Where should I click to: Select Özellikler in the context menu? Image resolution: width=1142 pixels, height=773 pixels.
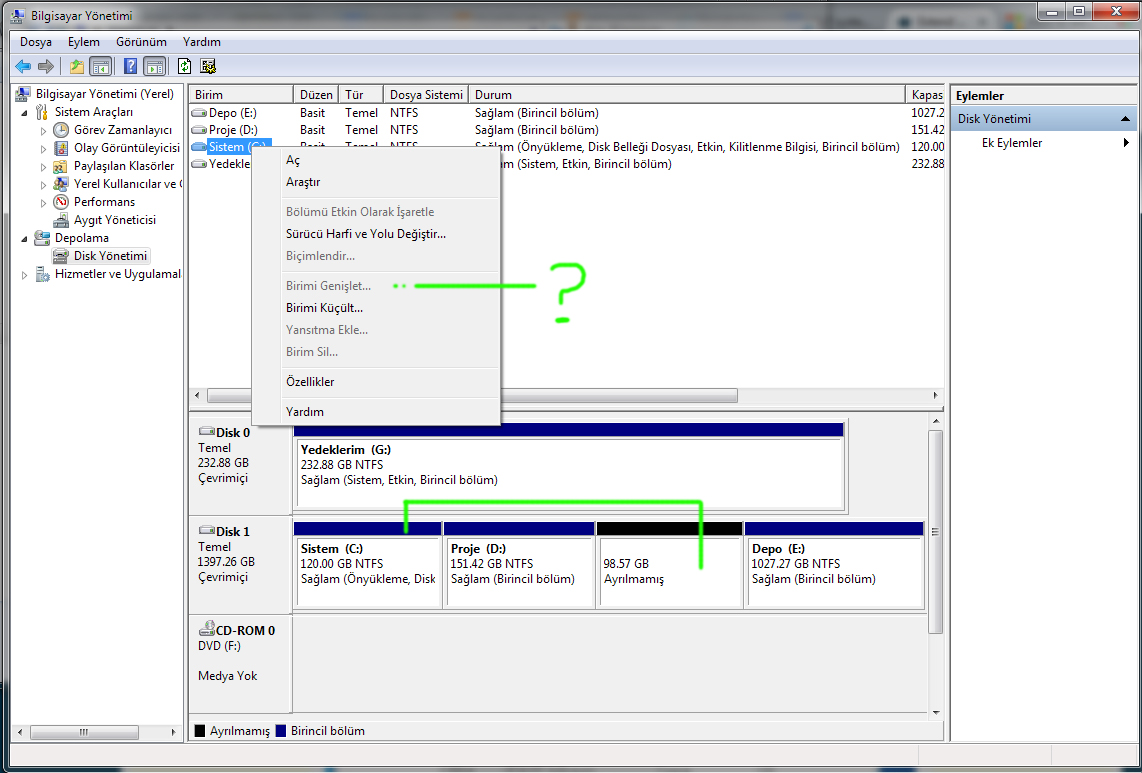310,382
